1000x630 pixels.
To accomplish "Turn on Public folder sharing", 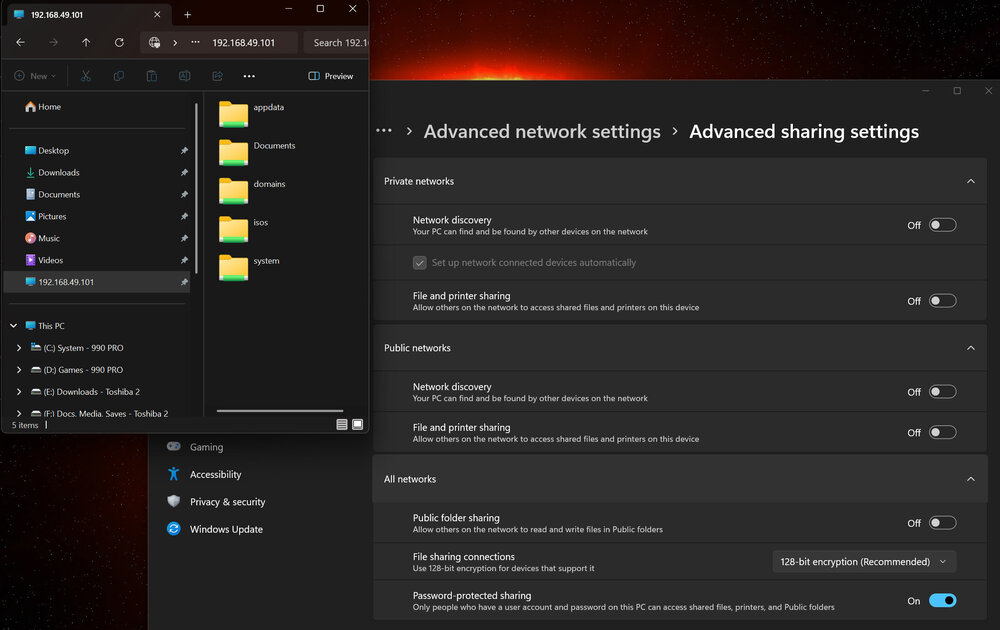I will [x=943, y=523].
